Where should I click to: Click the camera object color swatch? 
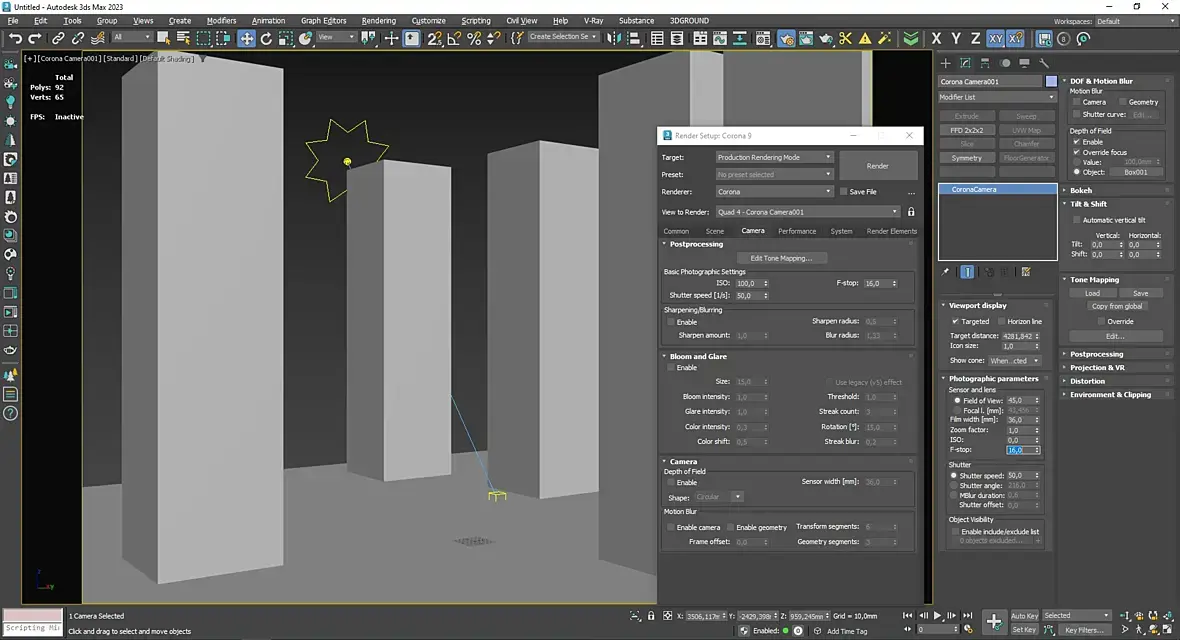click(x=1051, y=82)
